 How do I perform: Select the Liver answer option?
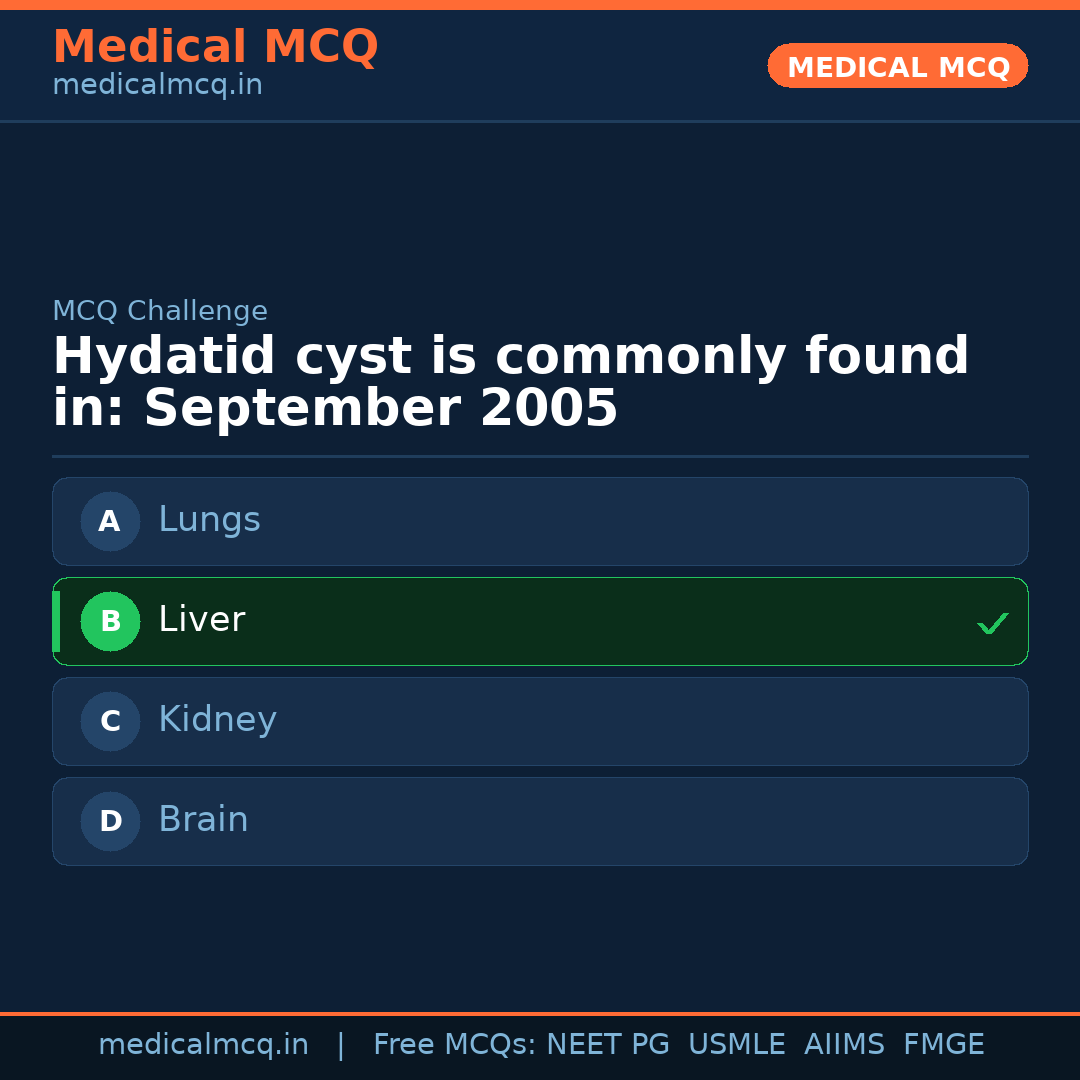tap(540, 621)
